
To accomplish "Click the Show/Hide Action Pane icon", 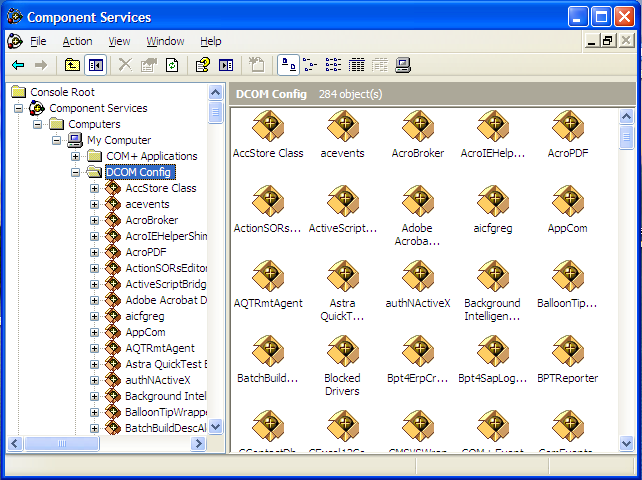I will tap(226, 65).
